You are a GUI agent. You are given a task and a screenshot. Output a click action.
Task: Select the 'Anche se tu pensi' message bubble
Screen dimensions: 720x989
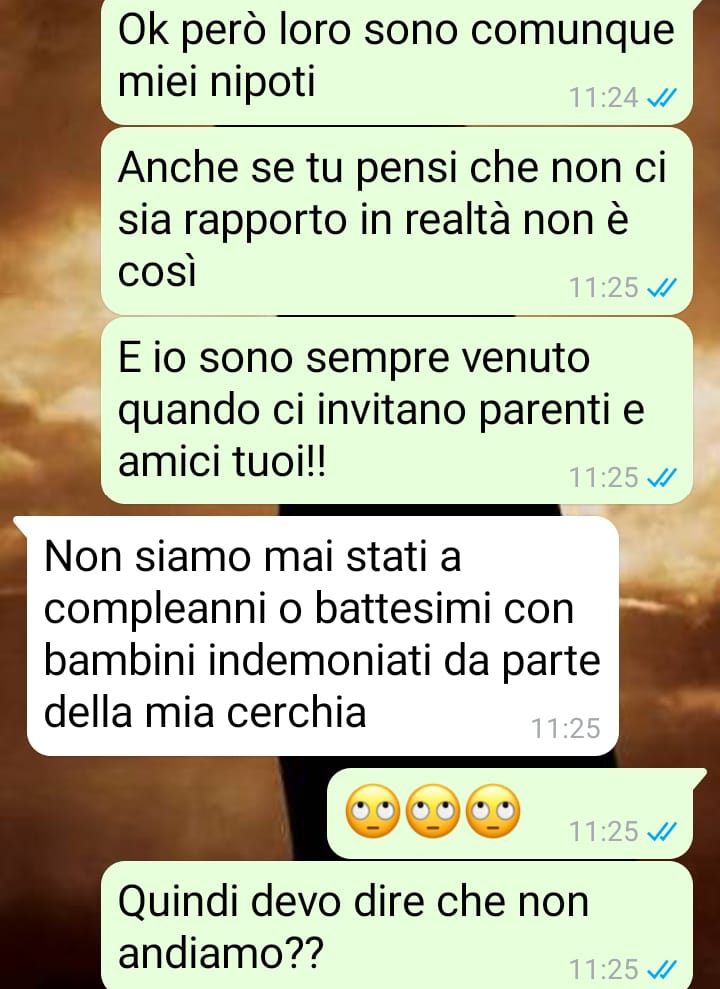(x=397, y=221)
